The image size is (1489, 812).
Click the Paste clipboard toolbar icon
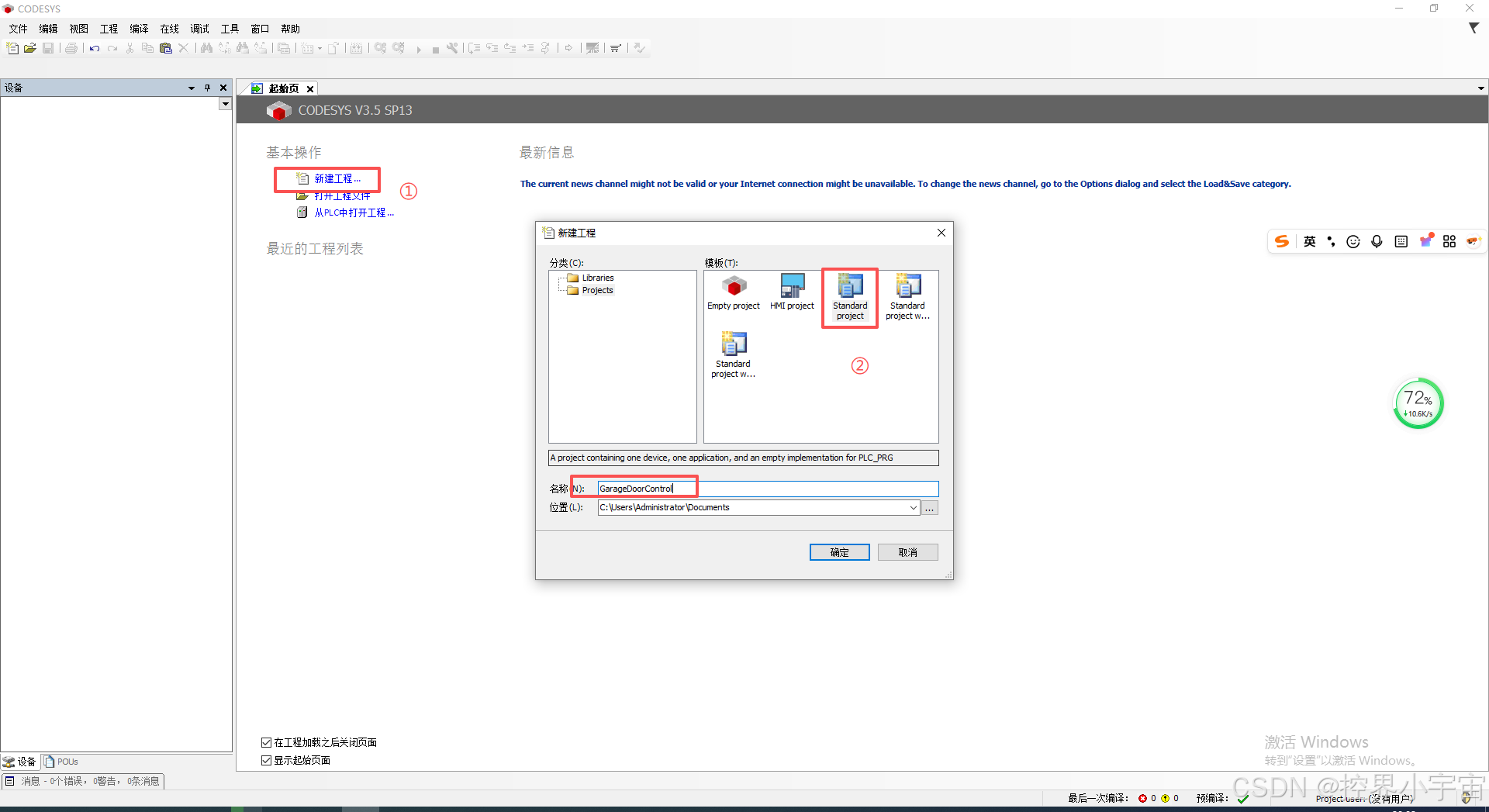(165, 48)
